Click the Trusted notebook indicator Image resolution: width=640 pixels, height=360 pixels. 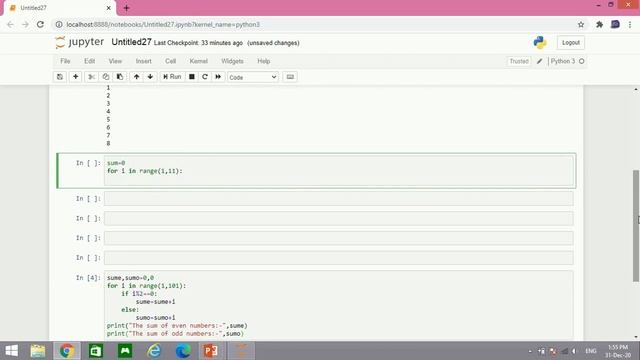tap(519, 61)
